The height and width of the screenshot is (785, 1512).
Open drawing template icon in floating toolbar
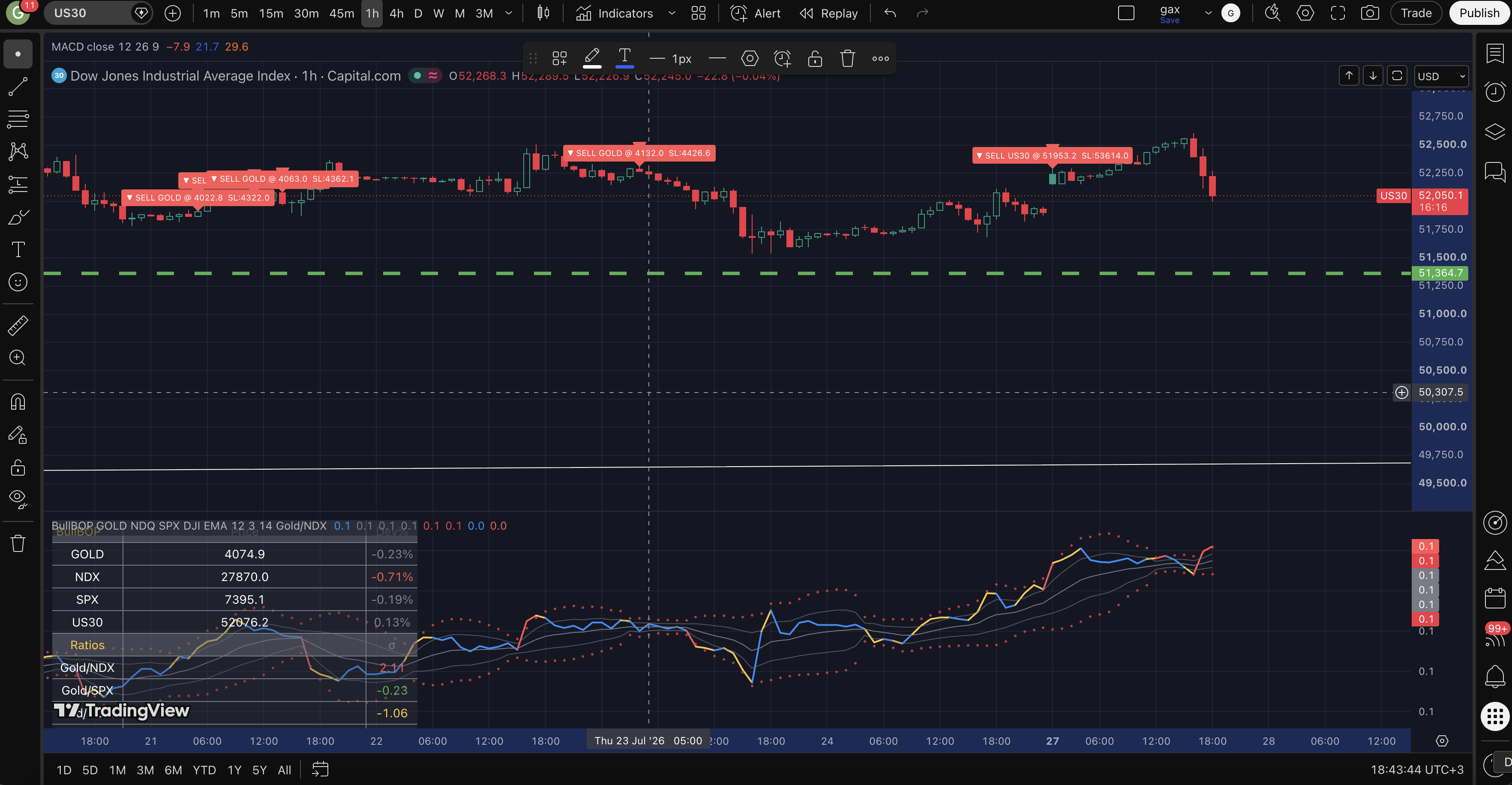(x=559, y=58)
